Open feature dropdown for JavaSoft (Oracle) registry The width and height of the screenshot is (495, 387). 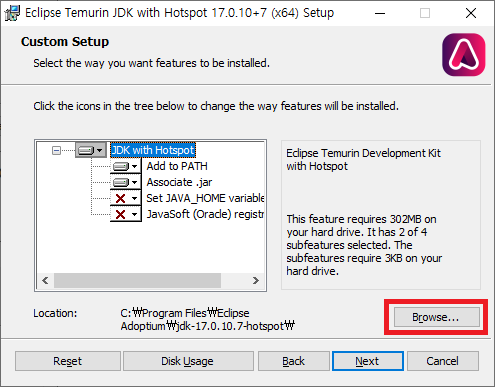(126, 214)
